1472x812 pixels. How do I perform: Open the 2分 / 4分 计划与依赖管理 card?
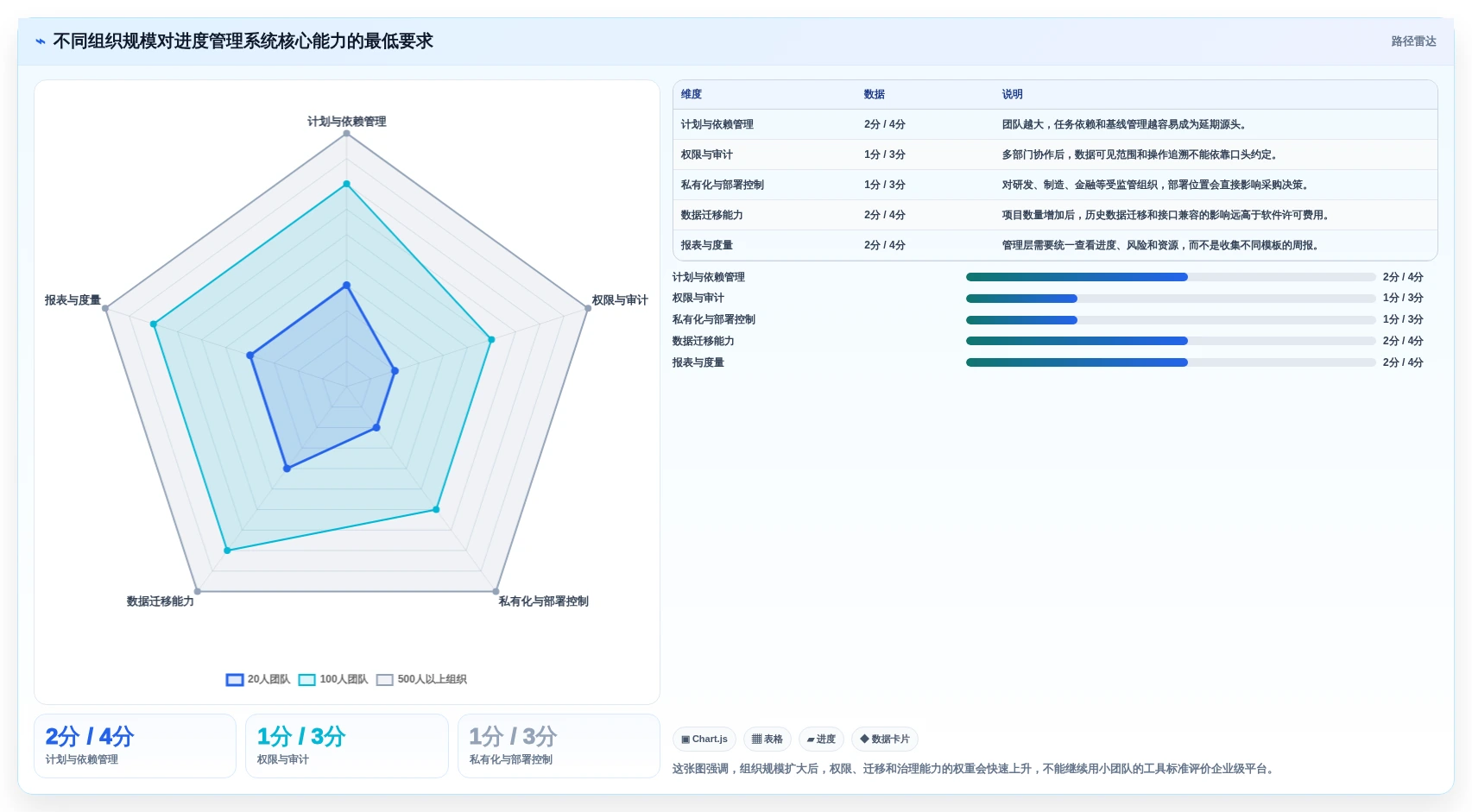click(135, 746)
